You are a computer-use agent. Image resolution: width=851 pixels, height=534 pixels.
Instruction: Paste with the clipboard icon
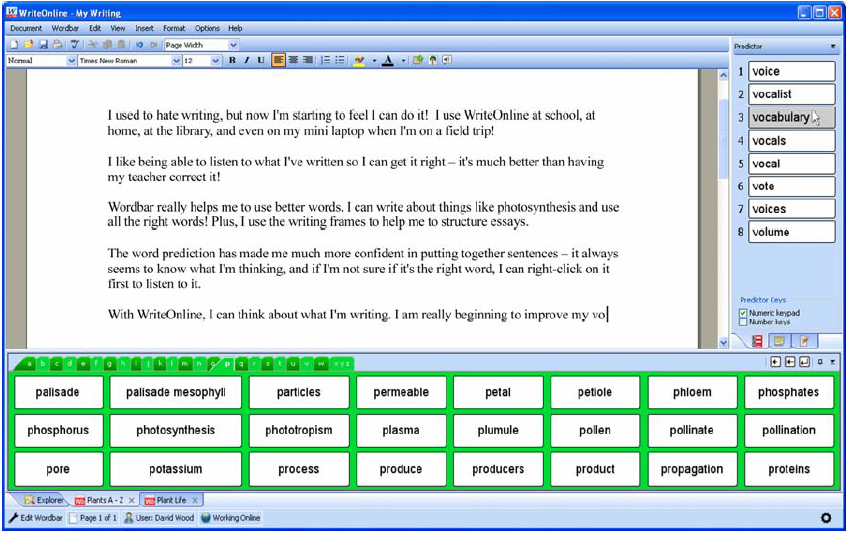[x=122, y=45]
